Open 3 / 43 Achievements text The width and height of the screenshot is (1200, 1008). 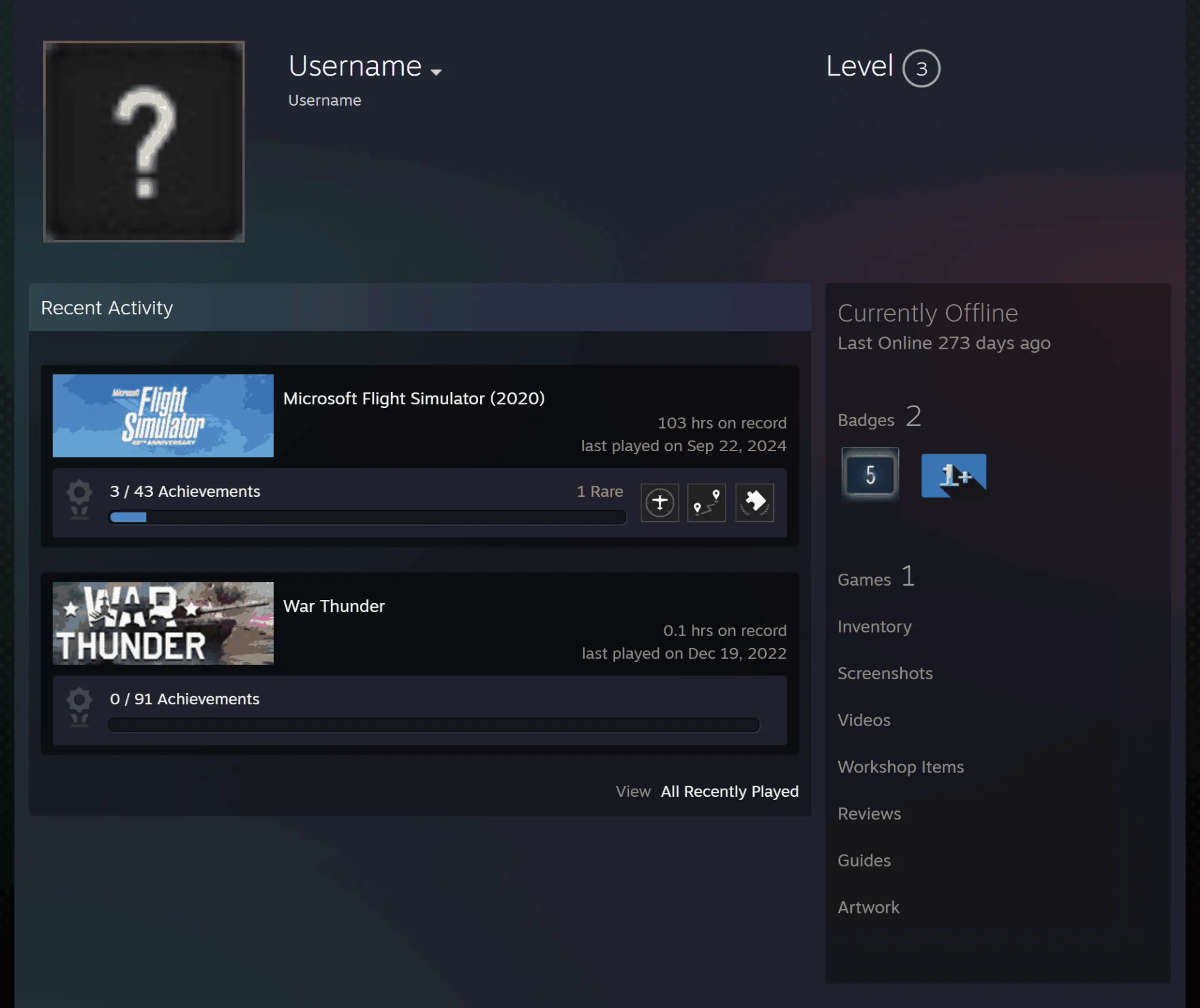pyautogui.click(x=185, y=491)
